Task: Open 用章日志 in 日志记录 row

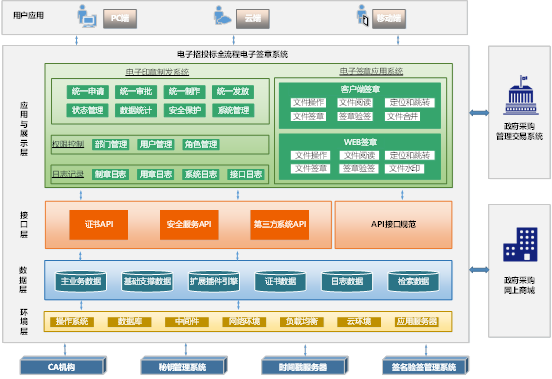Action: (x=156, y=174)
